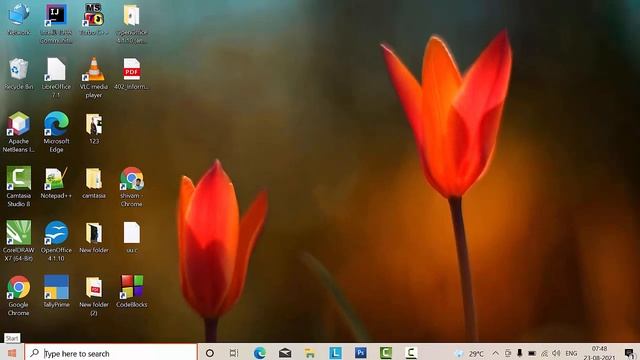Select the blank file next to New folder
640x360 pixels.
tap(131, 237)
